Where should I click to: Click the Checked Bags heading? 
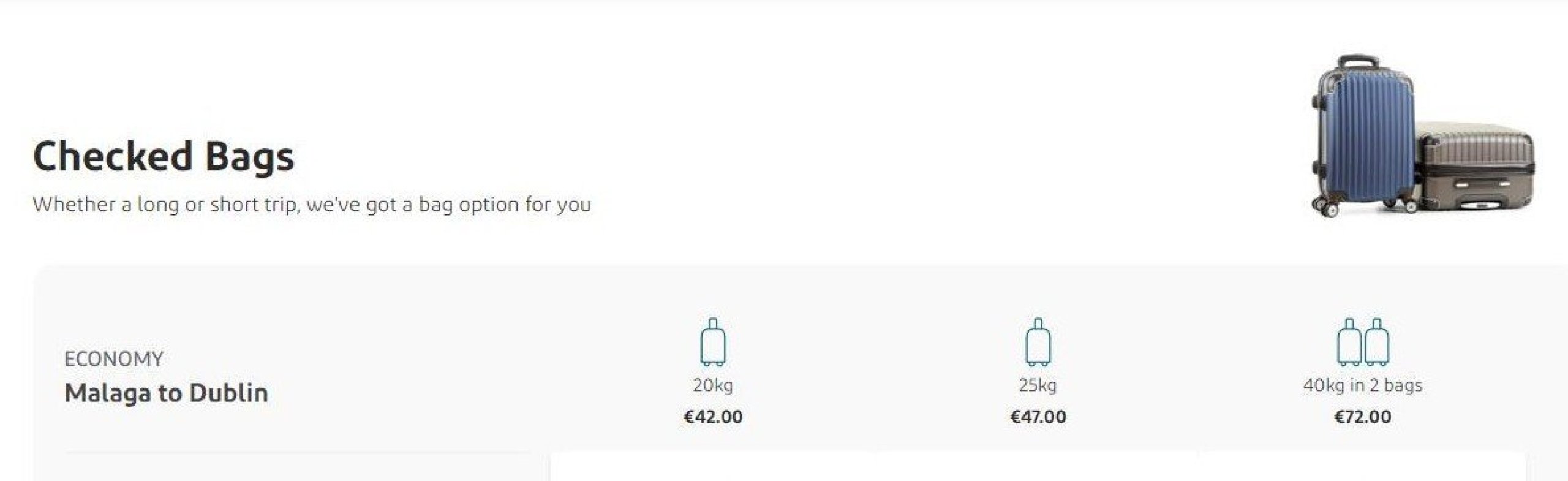click(x=164, y=157)
